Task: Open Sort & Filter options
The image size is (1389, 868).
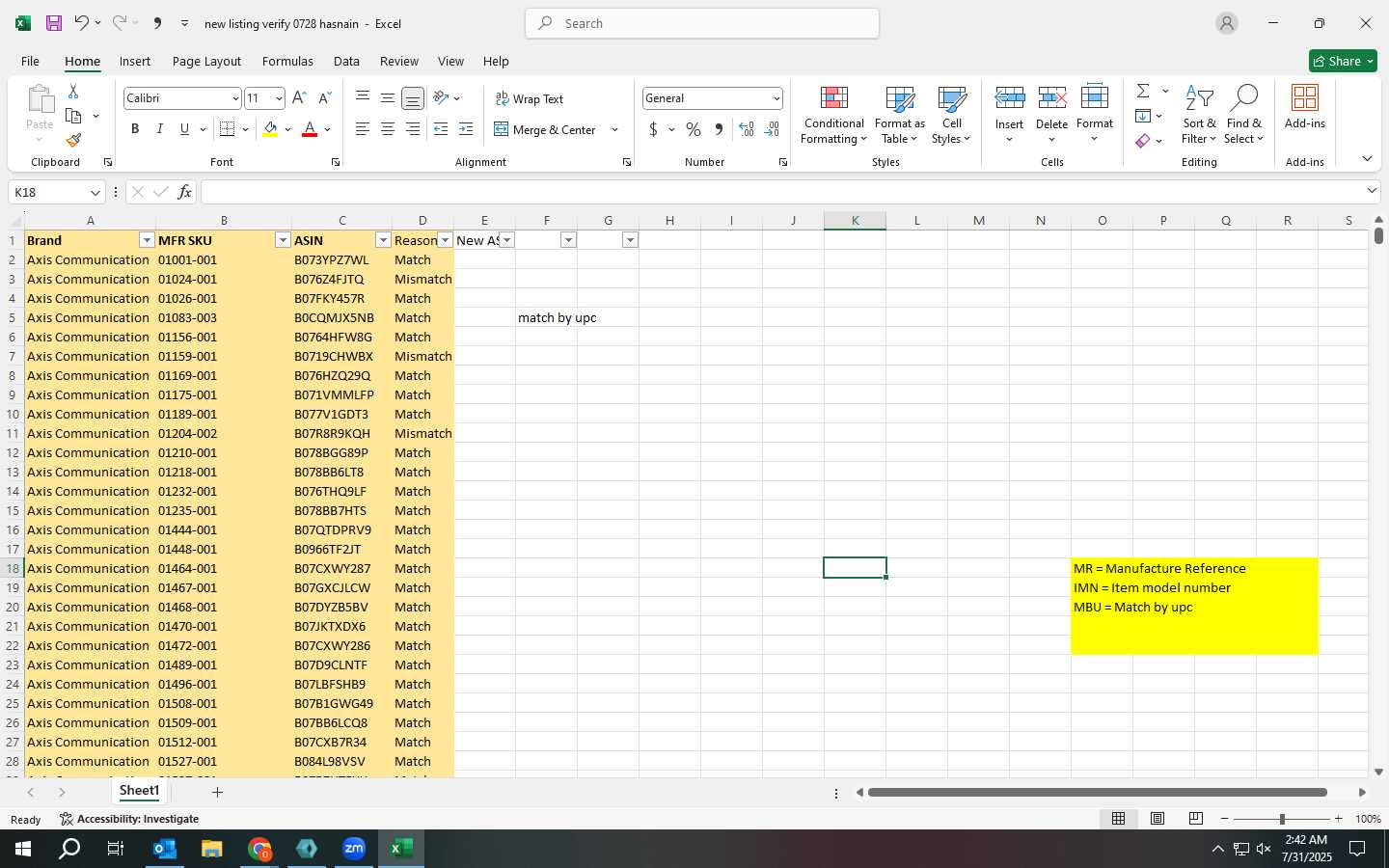Action: (x=1200, y=115)
